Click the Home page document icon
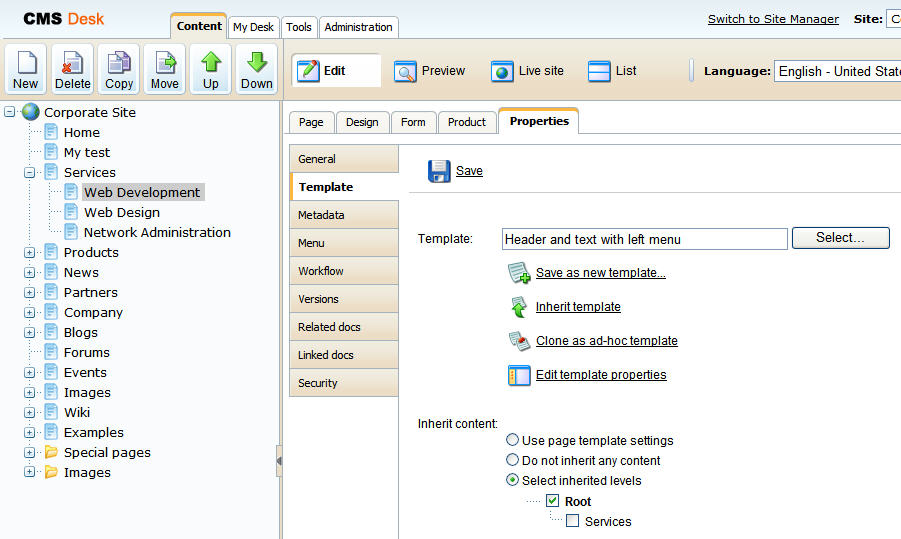 [51, 132]
